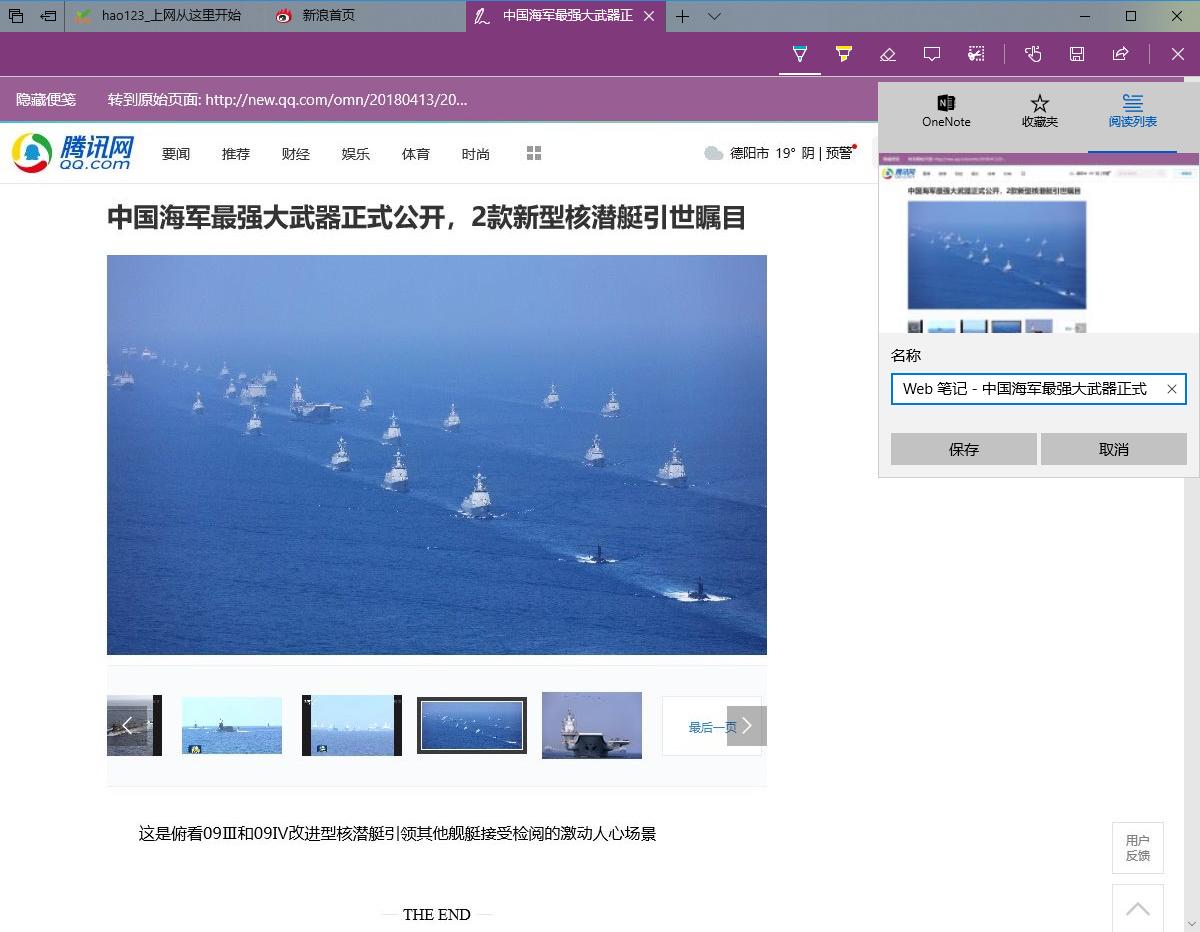Select the aircraft carrier thumbnail below the photo
The image size is (1200, 932).
591,725
